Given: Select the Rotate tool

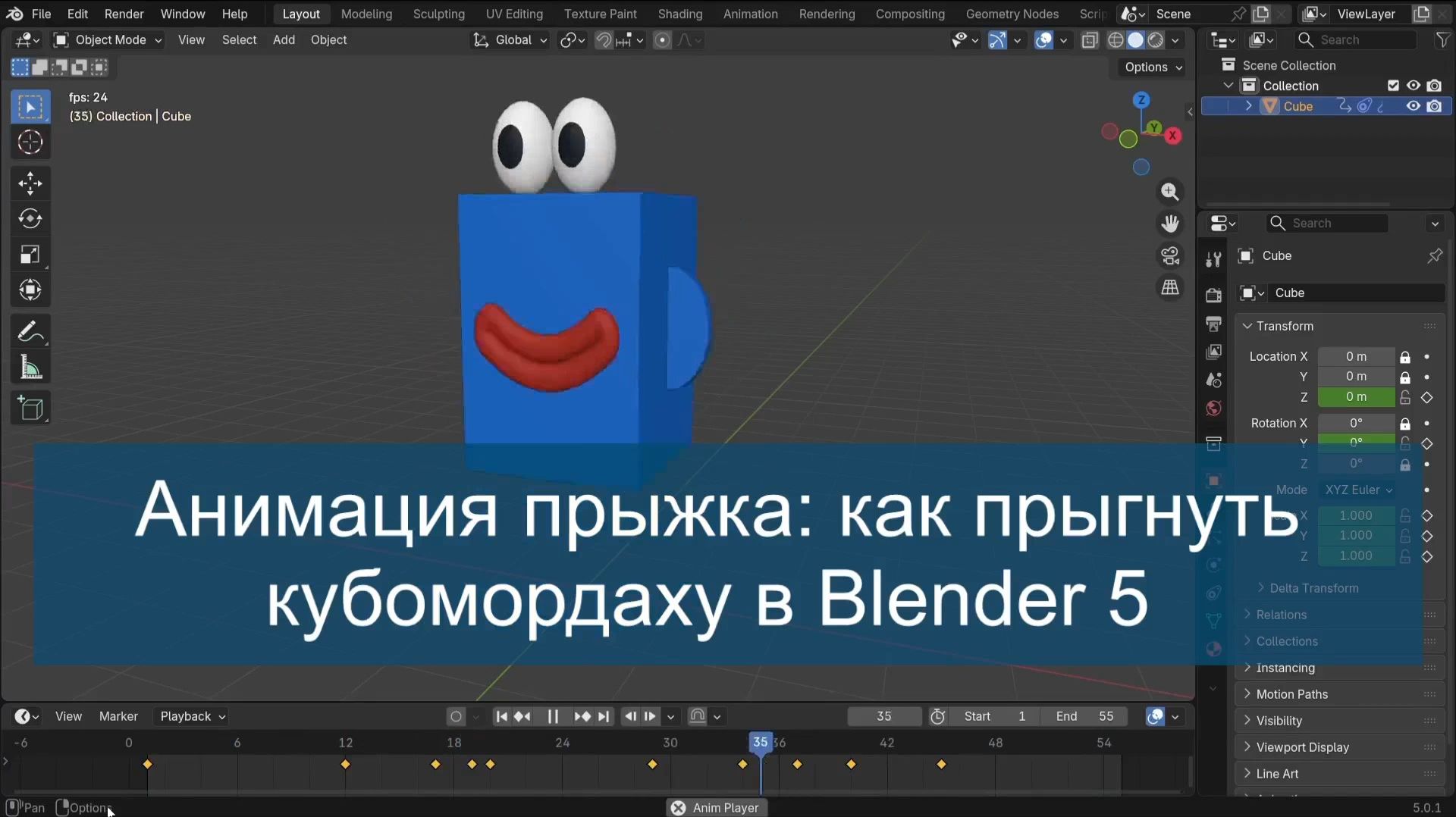Looking at the screenshot, I should click(x=30, y=219).
